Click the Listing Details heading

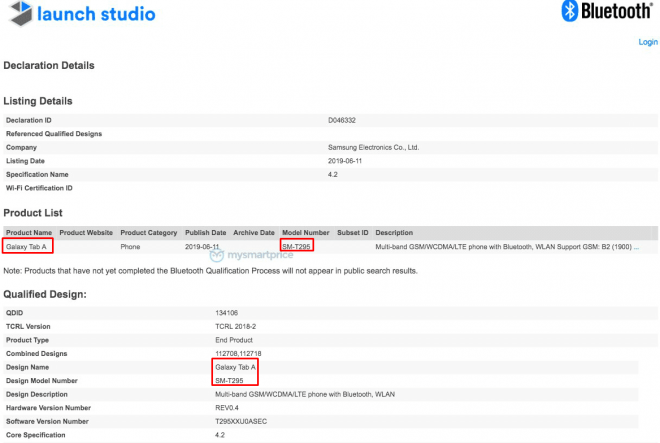tap(38, 101)
